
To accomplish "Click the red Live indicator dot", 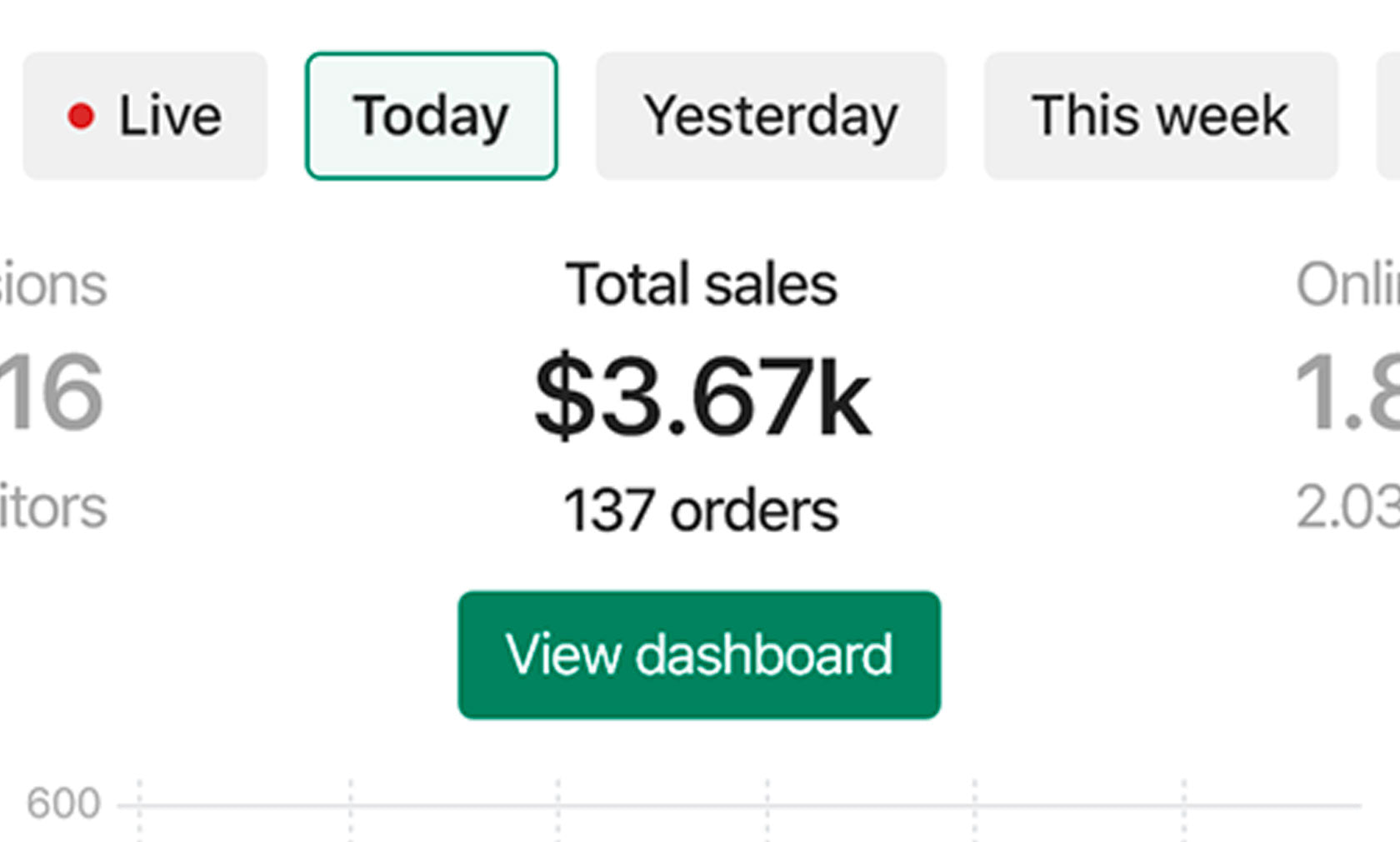I will coord(81,116).
